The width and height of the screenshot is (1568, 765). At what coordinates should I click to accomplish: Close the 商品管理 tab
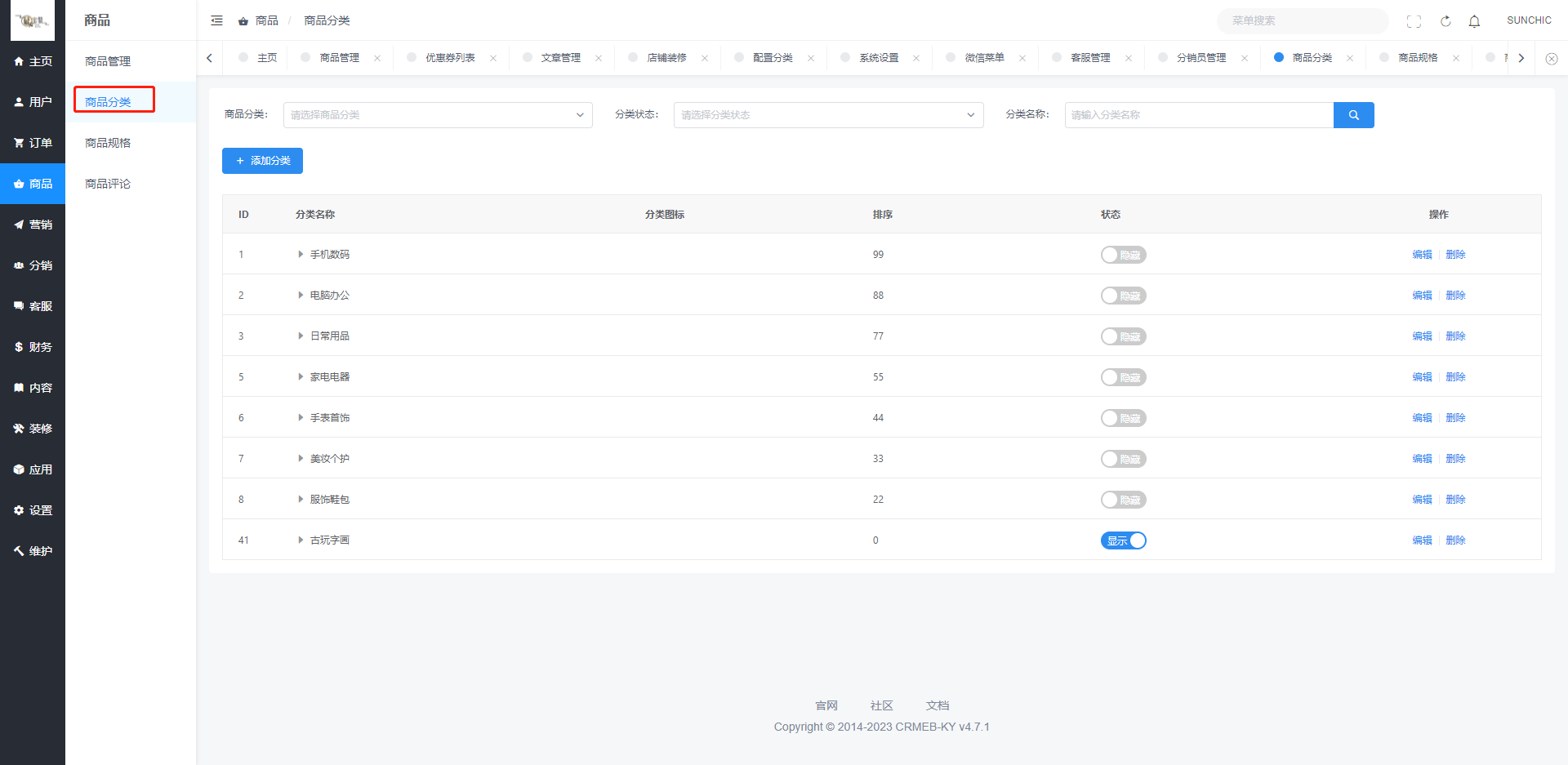tap(377, 58)
